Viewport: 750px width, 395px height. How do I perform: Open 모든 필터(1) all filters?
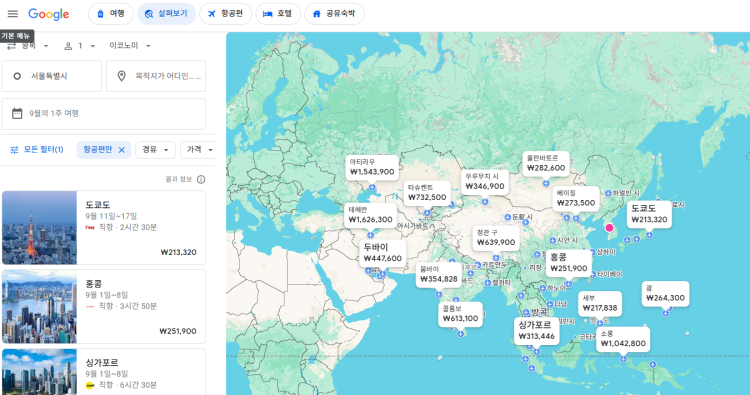point(37,150)
